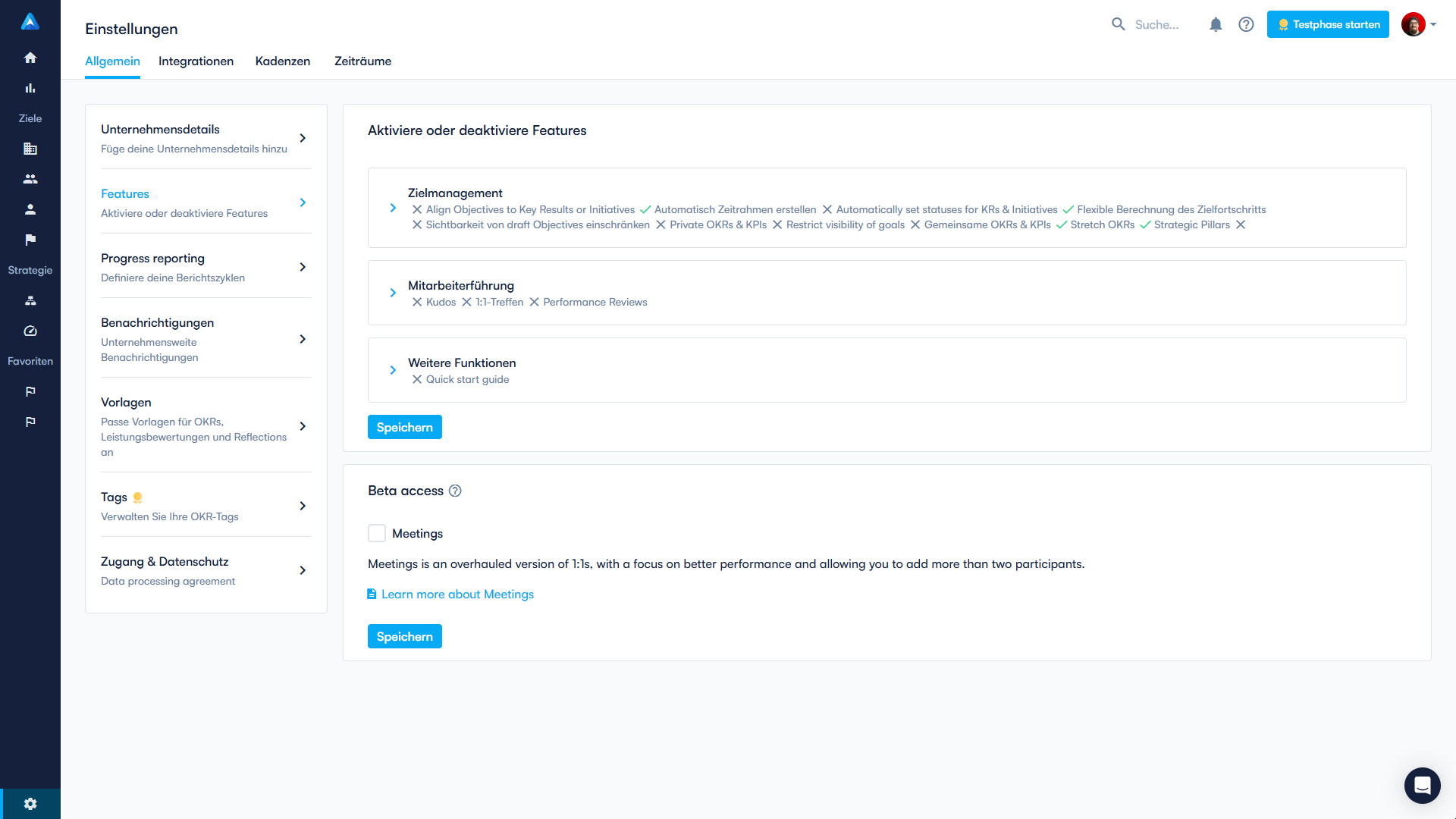Expand the Weitere Funktionen section
Screen dimensions: 1456x819
click(x=393, y=370)
